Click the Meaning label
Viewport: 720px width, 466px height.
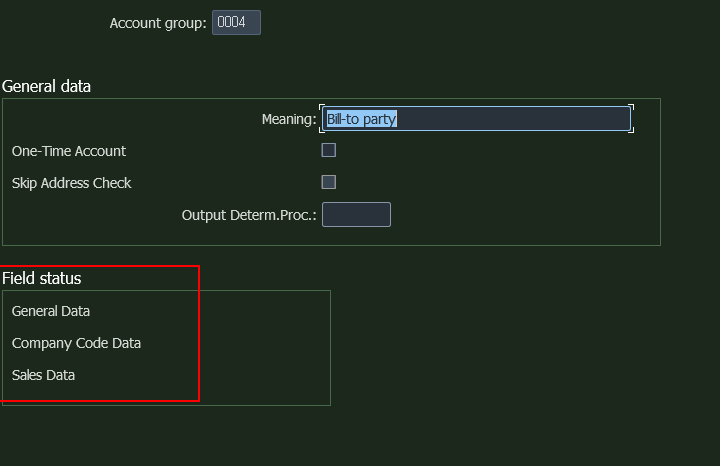click(x=289, y=119)
